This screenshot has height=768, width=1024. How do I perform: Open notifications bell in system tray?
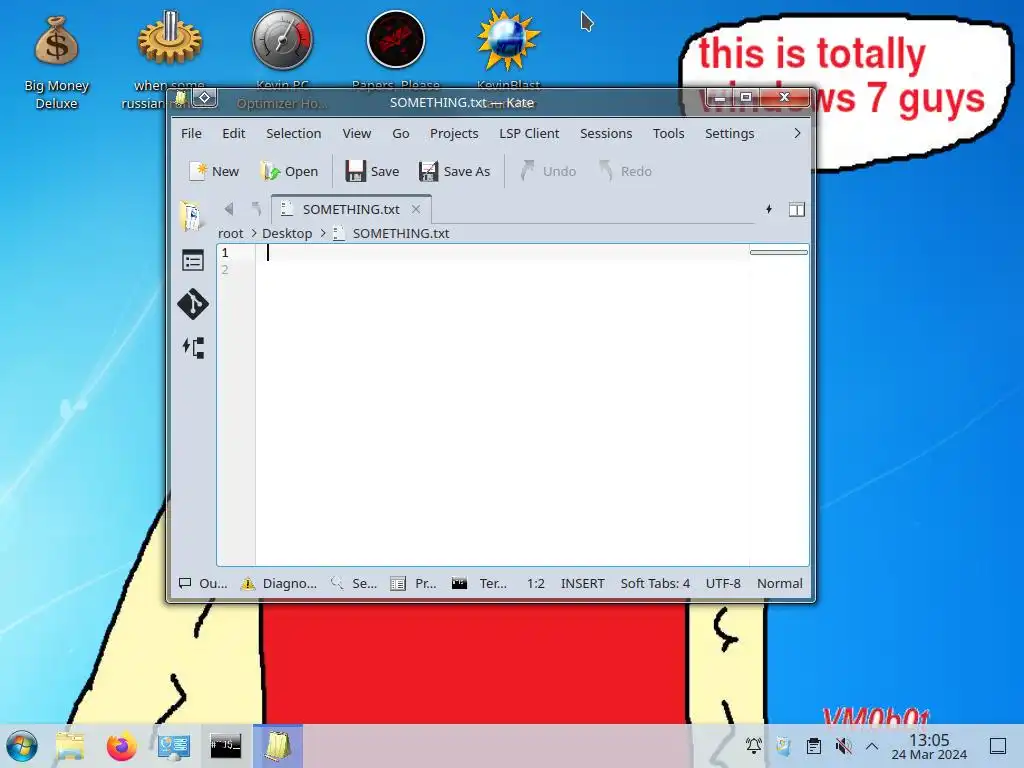754,745
